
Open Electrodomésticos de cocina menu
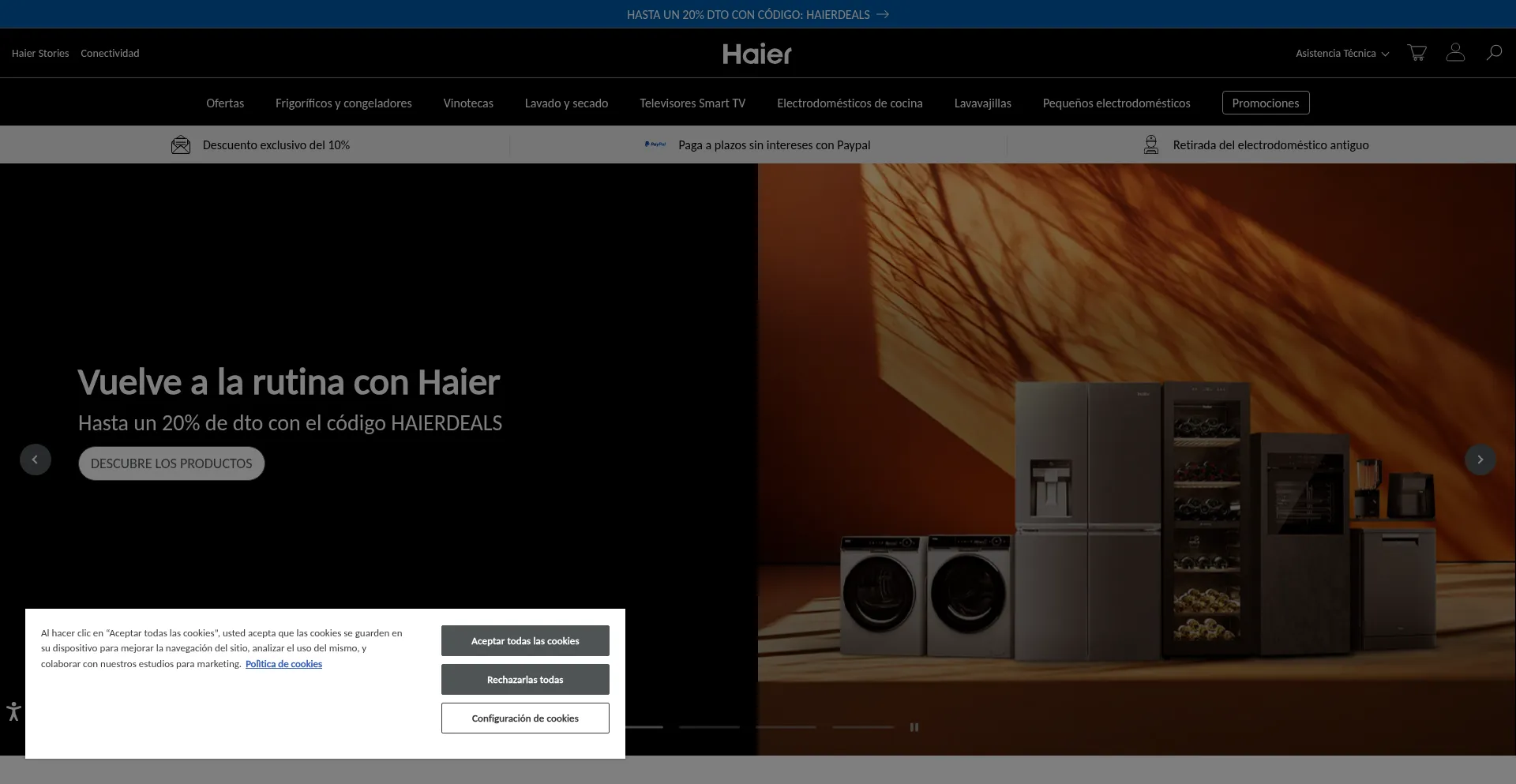pyautogui.click(x=850, y=103)
